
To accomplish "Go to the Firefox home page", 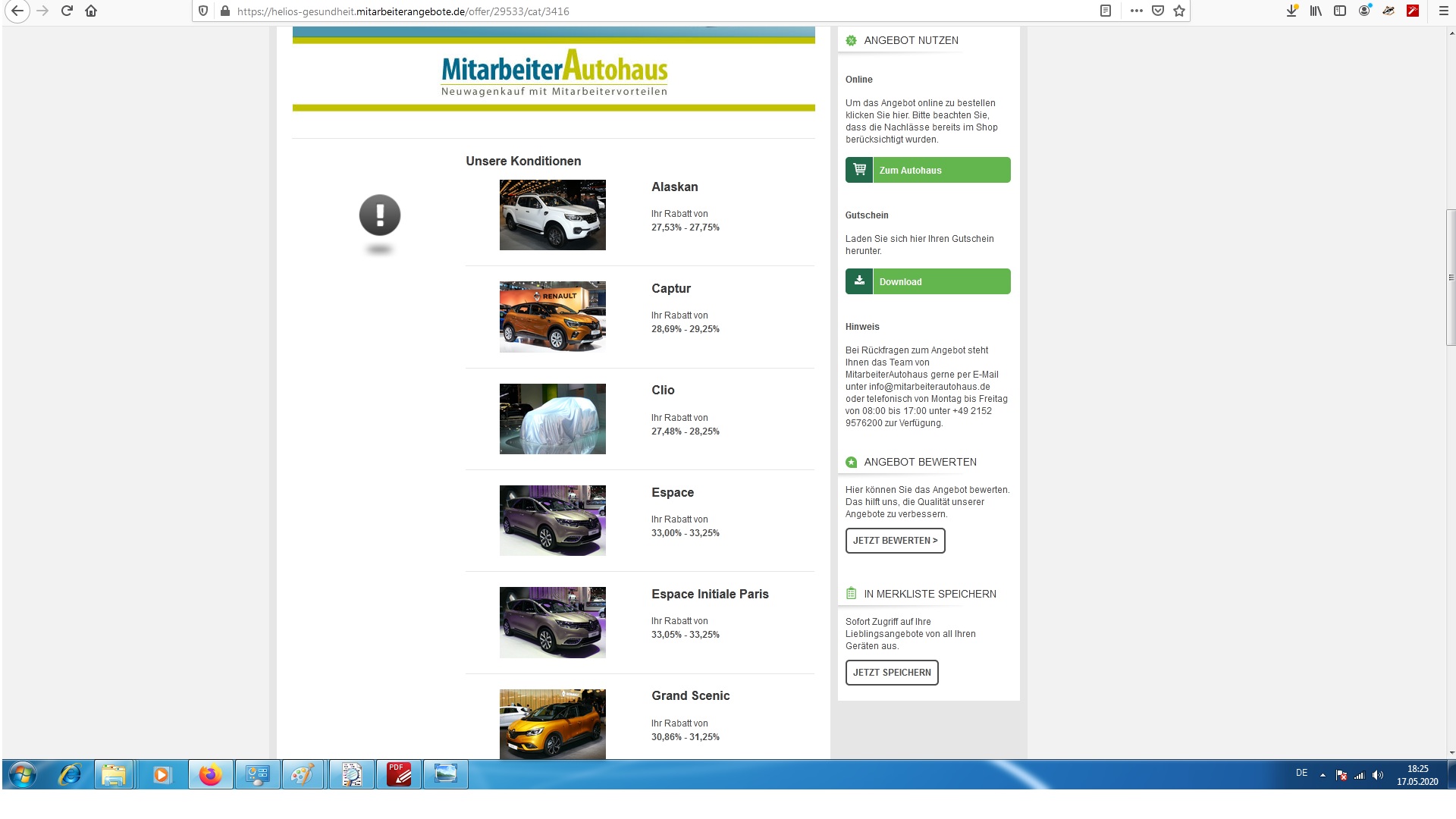I will pyautogui.click(x=91, y=11).
